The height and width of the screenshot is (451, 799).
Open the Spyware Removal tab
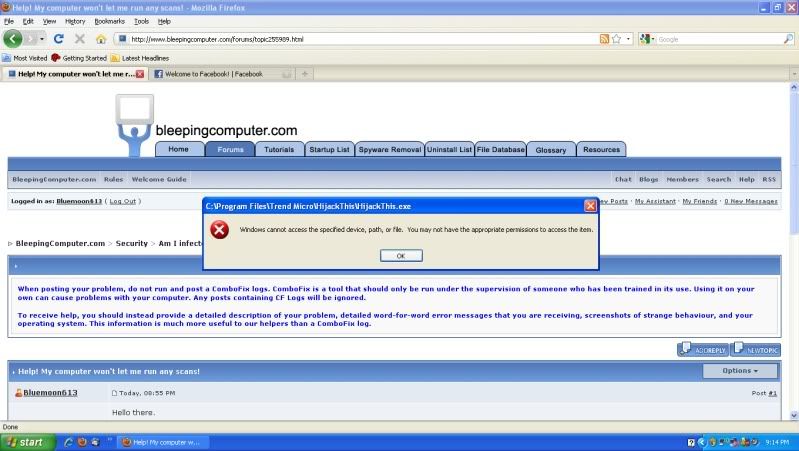(x=390, y=149)
